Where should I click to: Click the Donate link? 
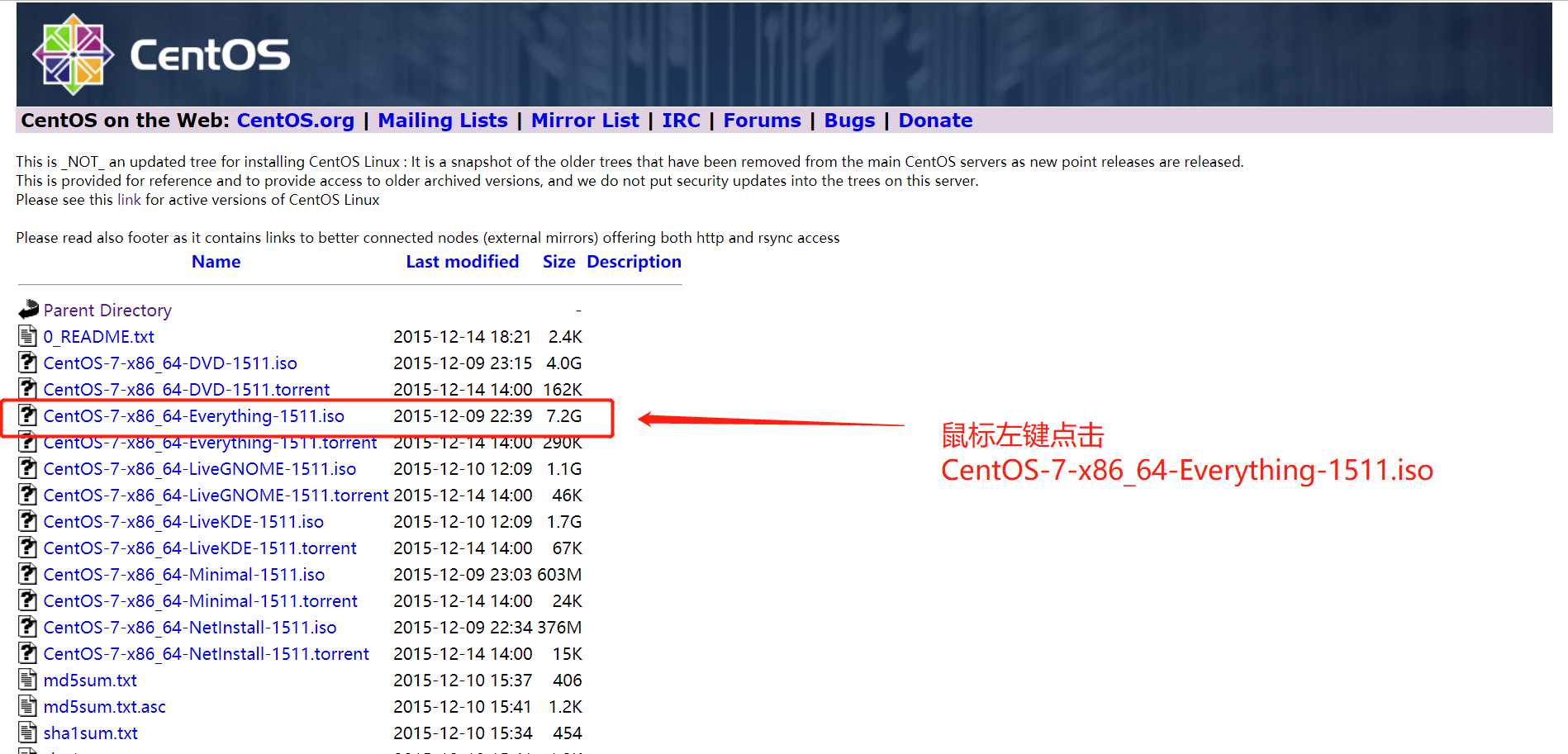point(935,121)
